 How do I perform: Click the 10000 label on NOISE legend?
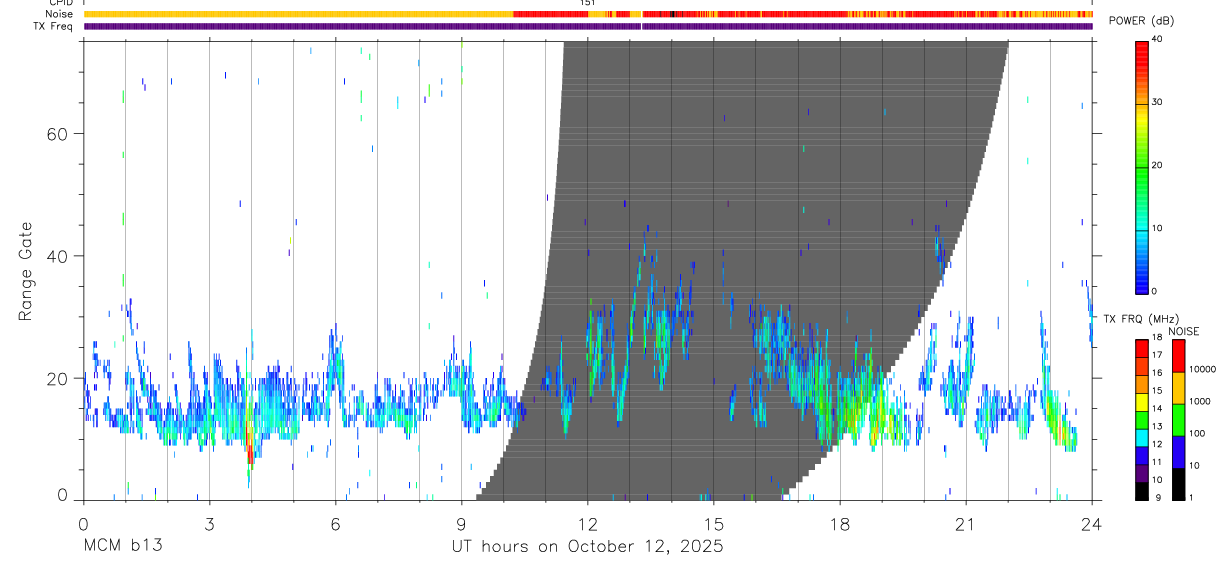(x=1201, y=369)
